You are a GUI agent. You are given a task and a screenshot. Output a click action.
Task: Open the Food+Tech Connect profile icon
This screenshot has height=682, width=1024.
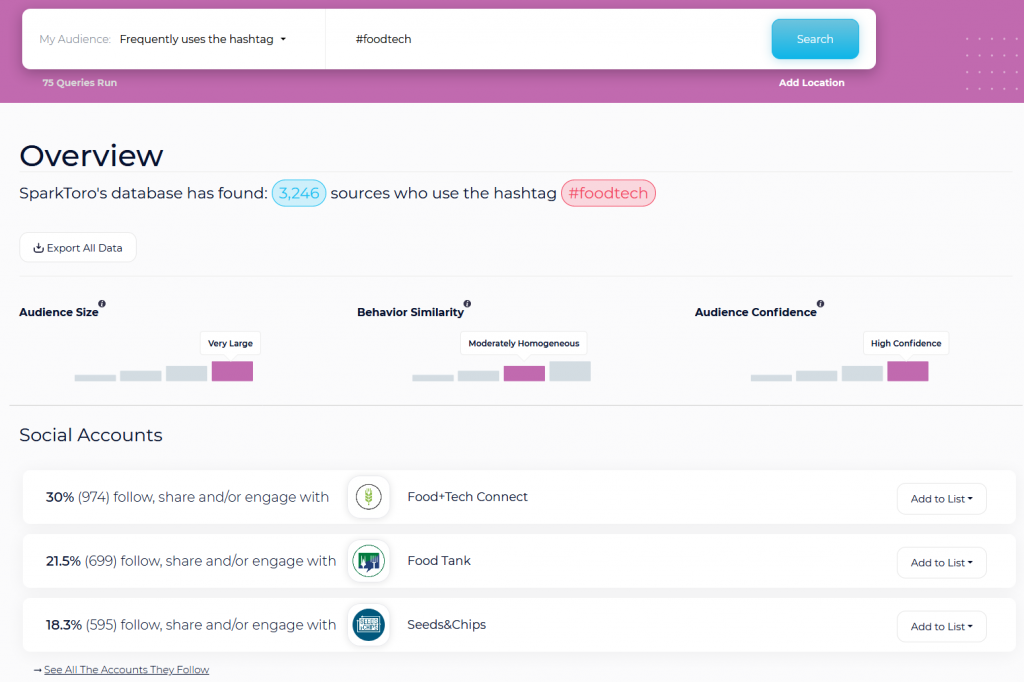[368, 497]
